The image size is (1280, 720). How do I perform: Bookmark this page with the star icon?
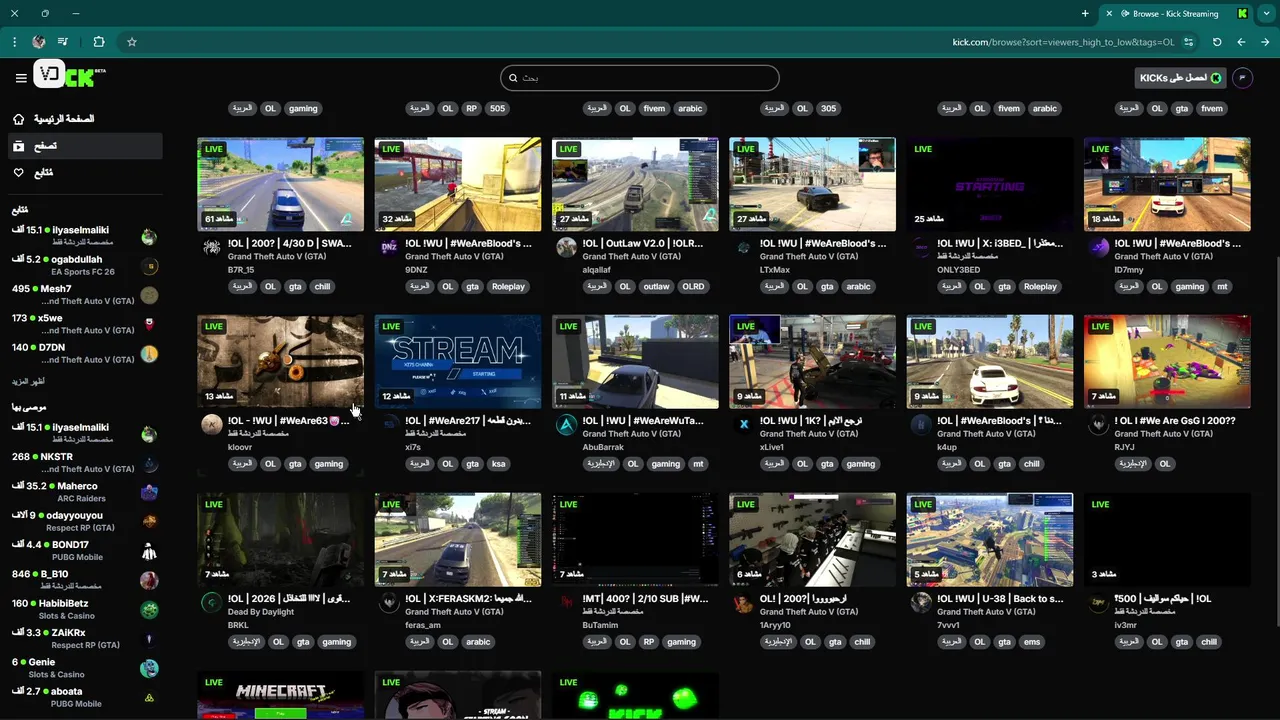131,42
